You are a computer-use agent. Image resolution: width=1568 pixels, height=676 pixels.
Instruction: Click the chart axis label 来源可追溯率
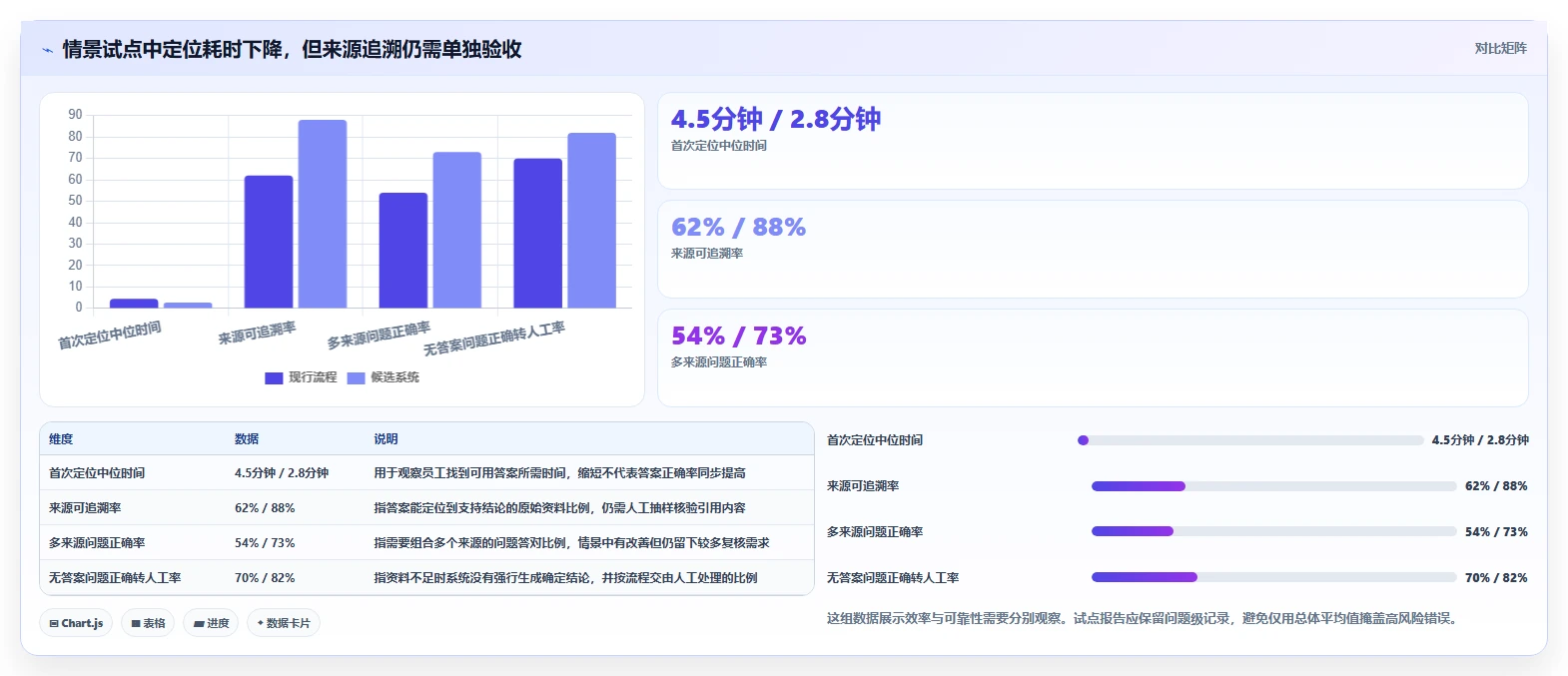point(257,334)
